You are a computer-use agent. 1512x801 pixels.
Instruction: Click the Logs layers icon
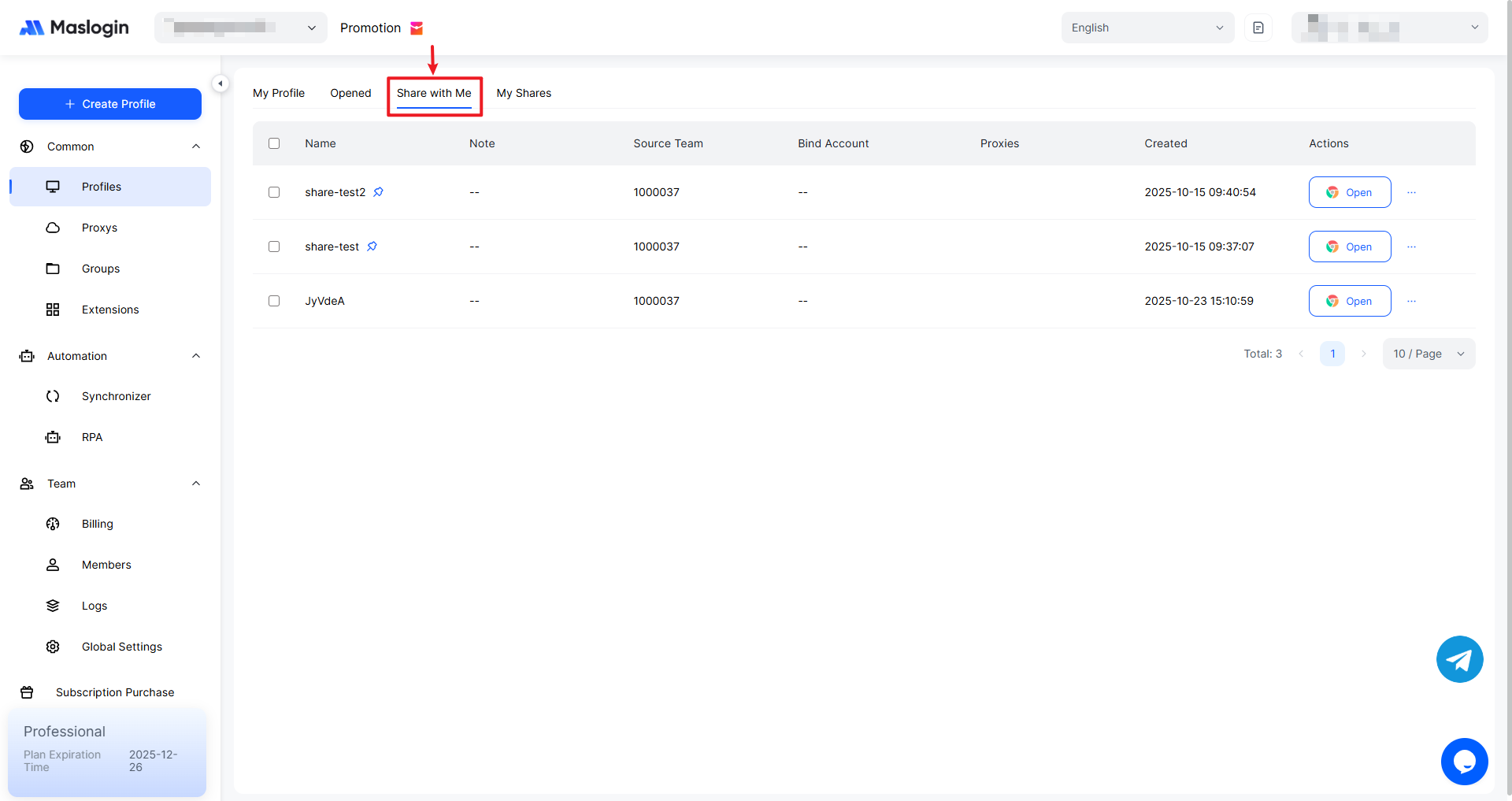53,606
